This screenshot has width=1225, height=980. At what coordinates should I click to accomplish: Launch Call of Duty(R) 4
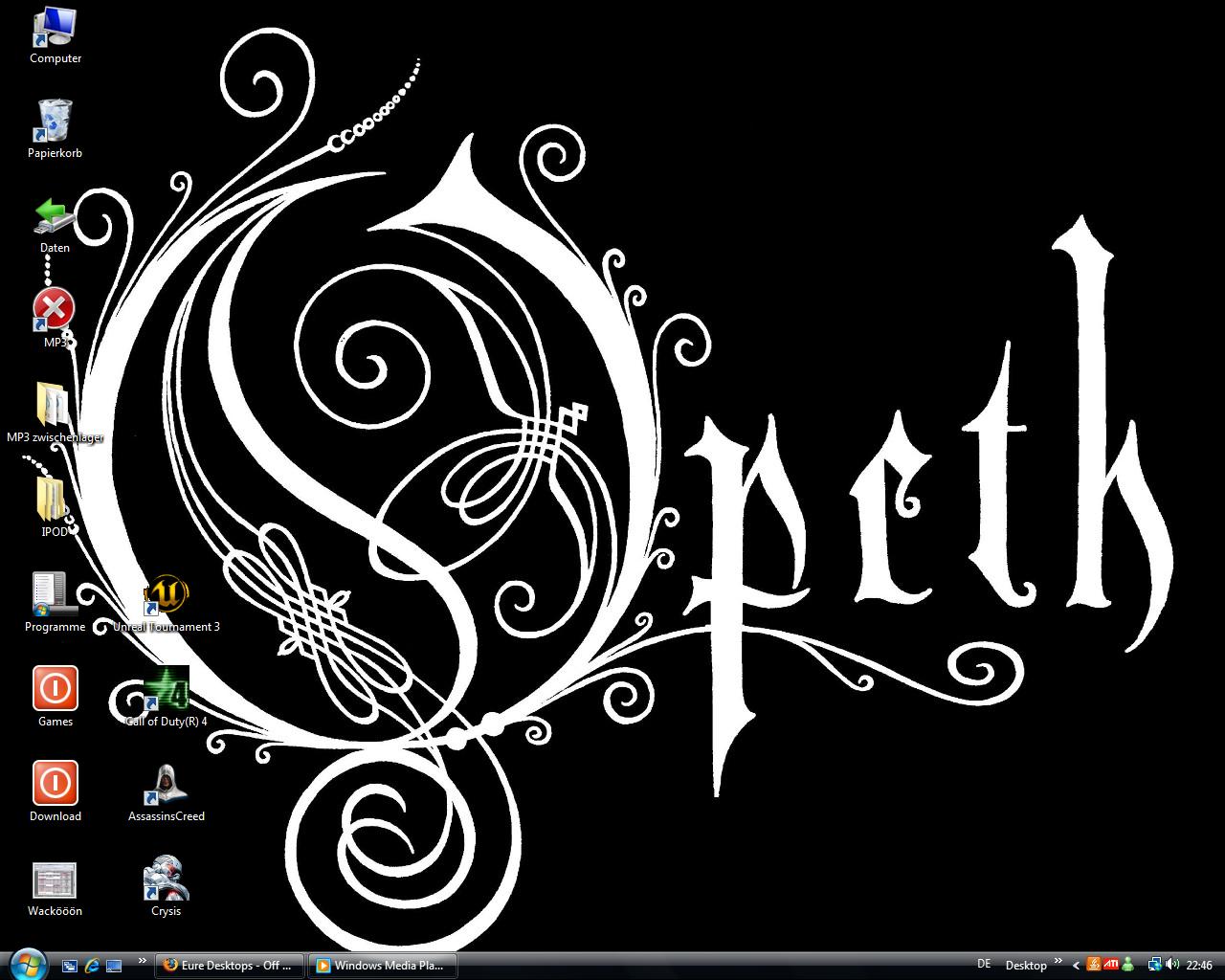click(167, 697)
